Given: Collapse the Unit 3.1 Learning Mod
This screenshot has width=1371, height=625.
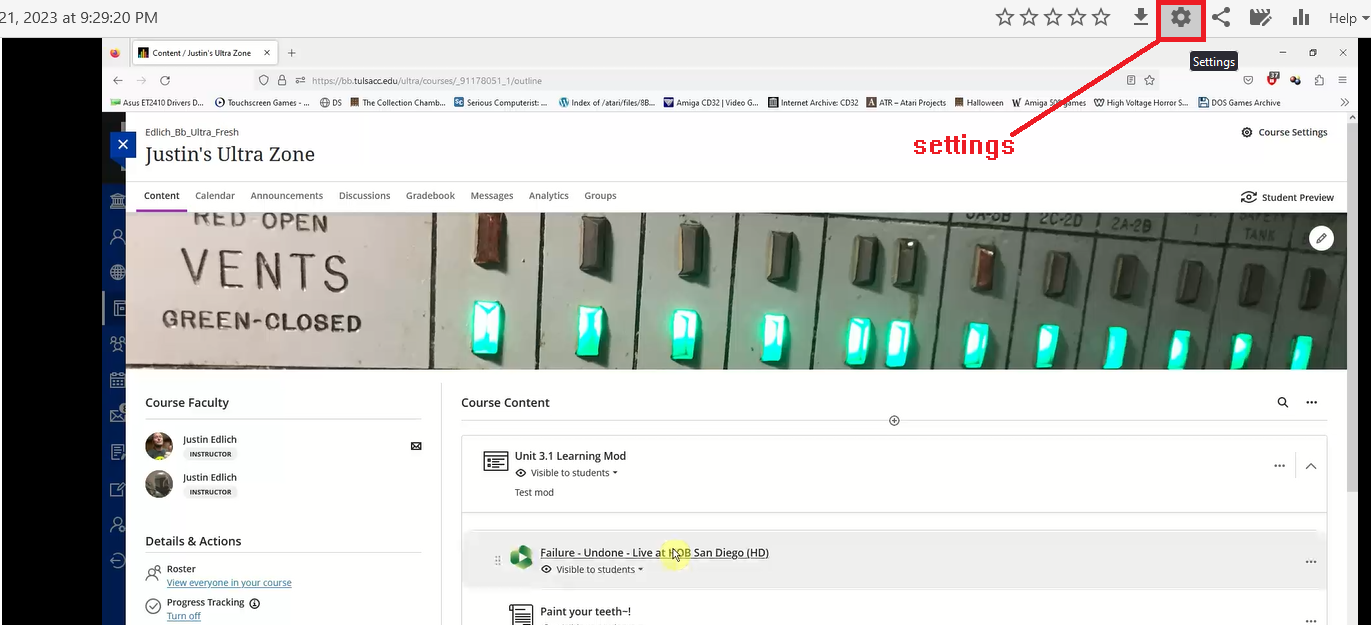Looking at the screenshot, I should [1311, 465].
